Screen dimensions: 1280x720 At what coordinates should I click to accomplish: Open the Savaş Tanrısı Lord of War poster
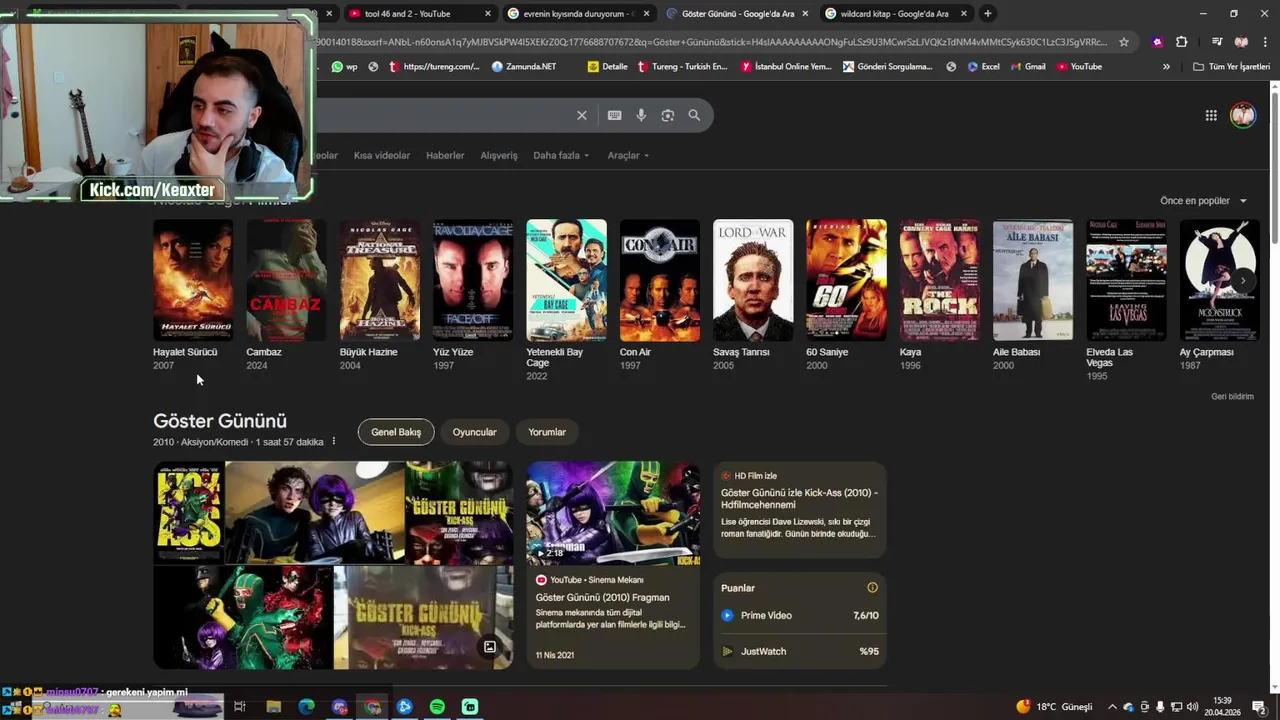click(x=753, y=280)
